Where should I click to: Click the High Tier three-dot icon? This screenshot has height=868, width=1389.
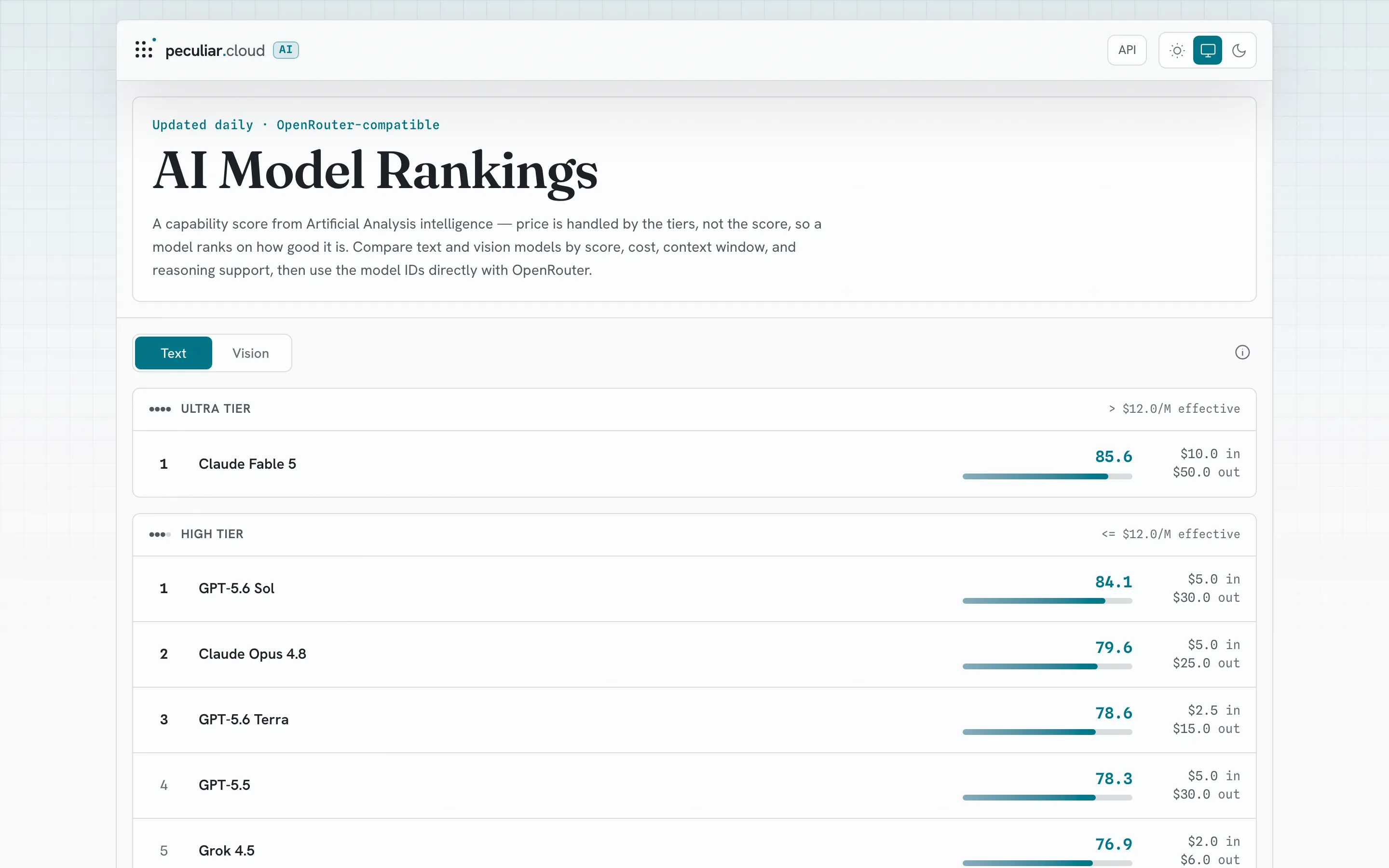pyautogui.click(x=160, y=534)
